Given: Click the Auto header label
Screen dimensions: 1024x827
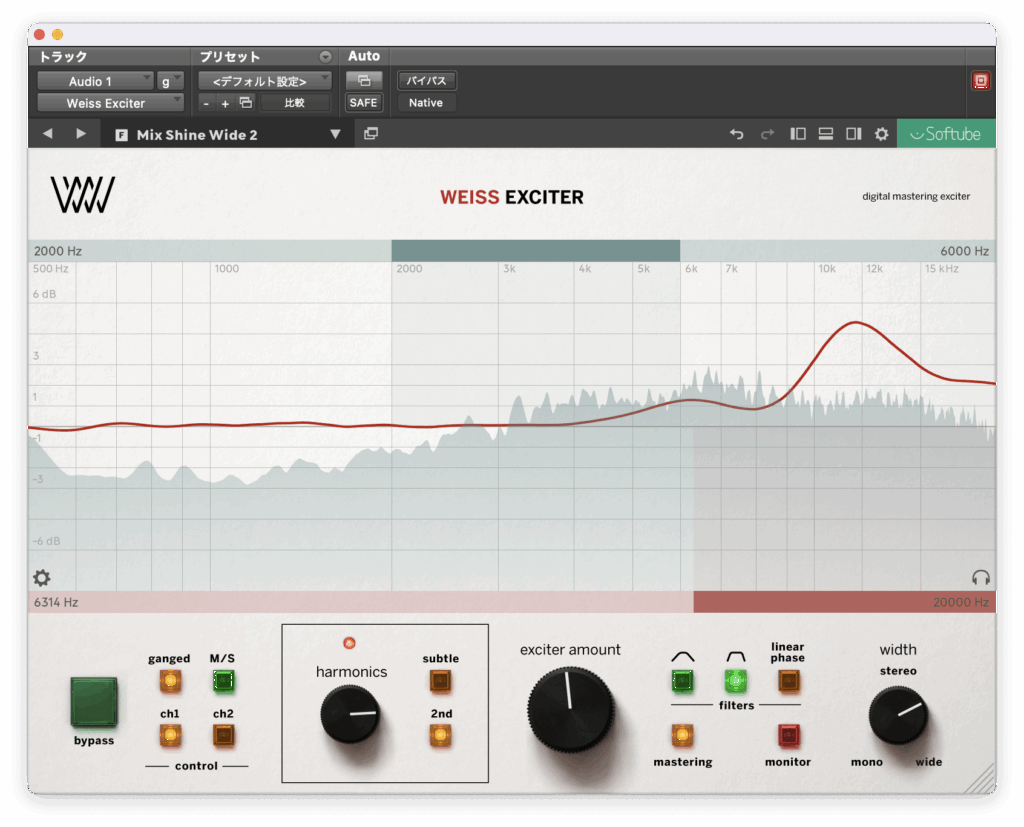Looking at the screenshot, I should pyautogui.click(x=364, y=56).
